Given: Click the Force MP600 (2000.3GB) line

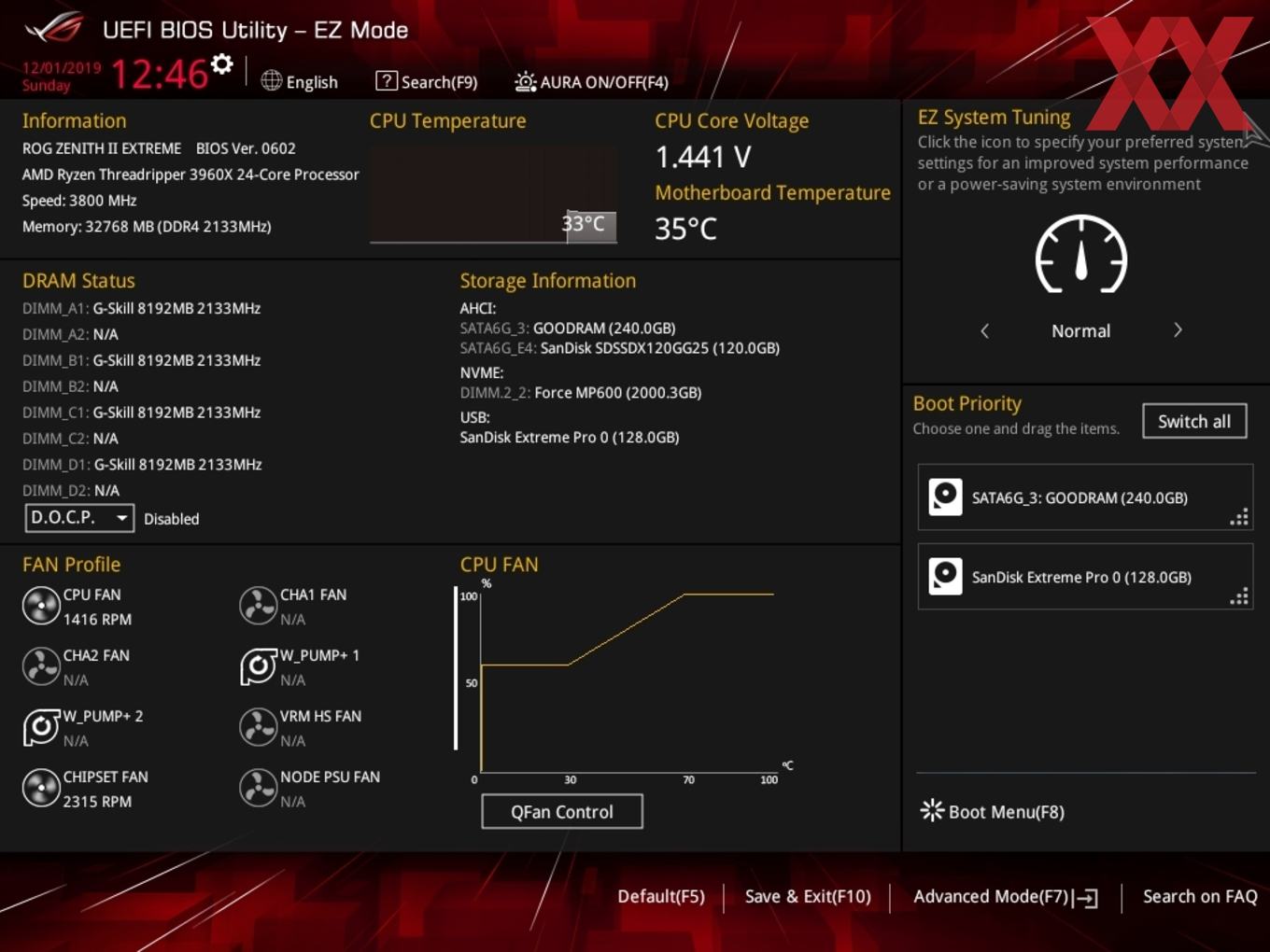Looking at the screenshot, I should [581, 393].
